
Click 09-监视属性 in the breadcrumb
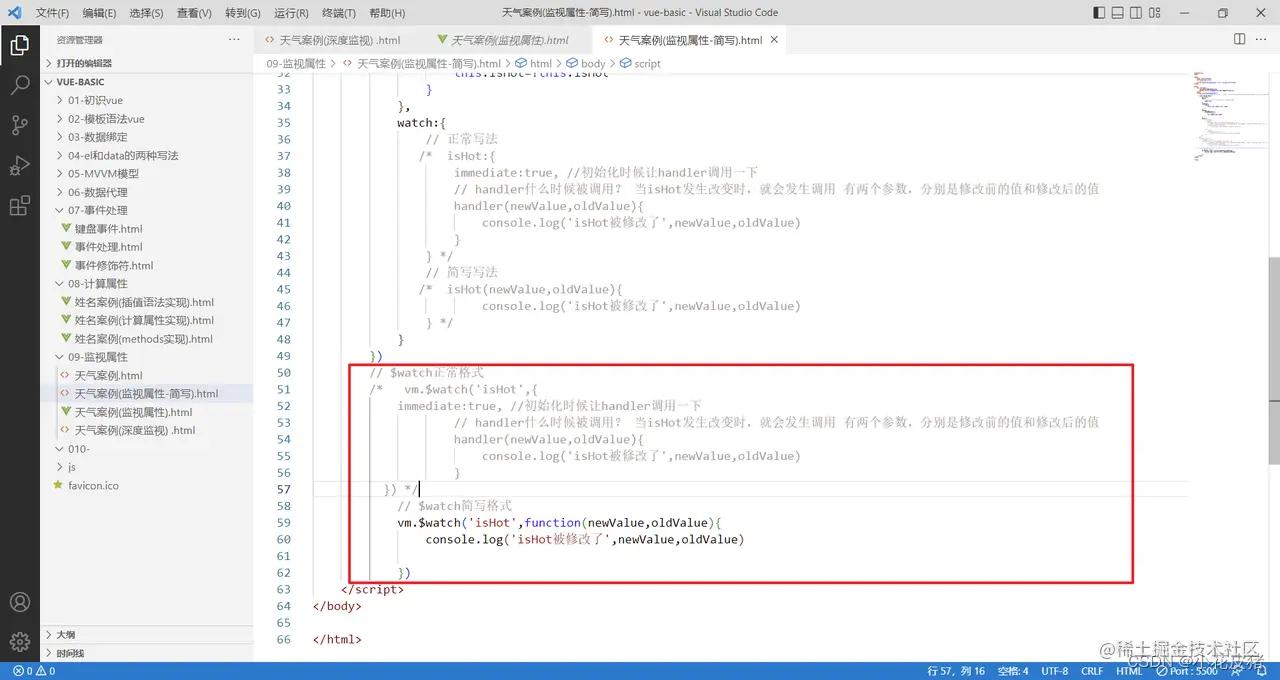[x=295, y=63]
